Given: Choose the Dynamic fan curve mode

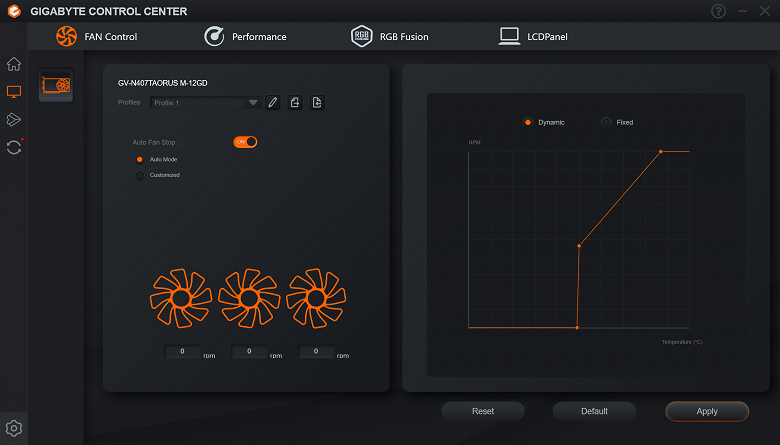Looking at the screenshot, I should click(x=528, y=122).
